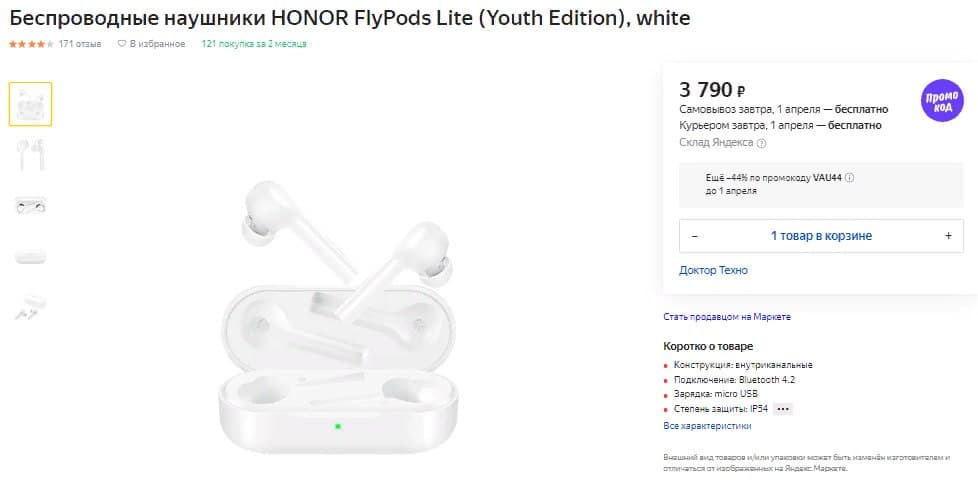Click the 121 покупка за 2 месяца label
Image resolution: width=978 pixels, height=488 pixels.
coord(254,44)
